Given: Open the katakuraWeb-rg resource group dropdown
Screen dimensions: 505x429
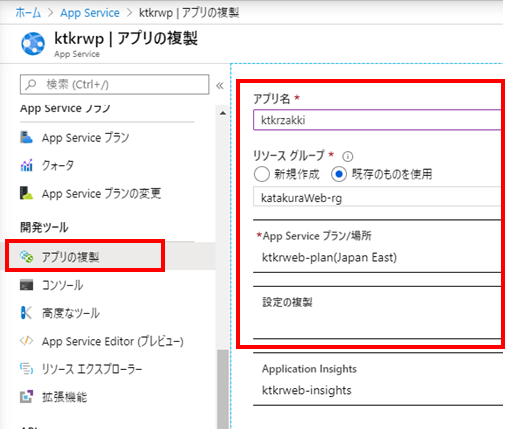Looking at the screenshot, I should point(377,198).
